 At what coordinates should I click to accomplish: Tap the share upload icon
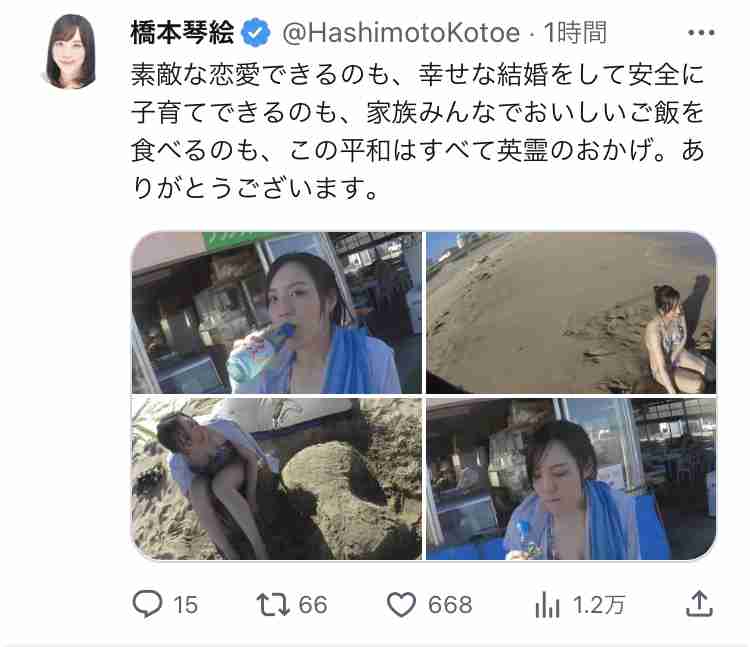click(699, 603)
